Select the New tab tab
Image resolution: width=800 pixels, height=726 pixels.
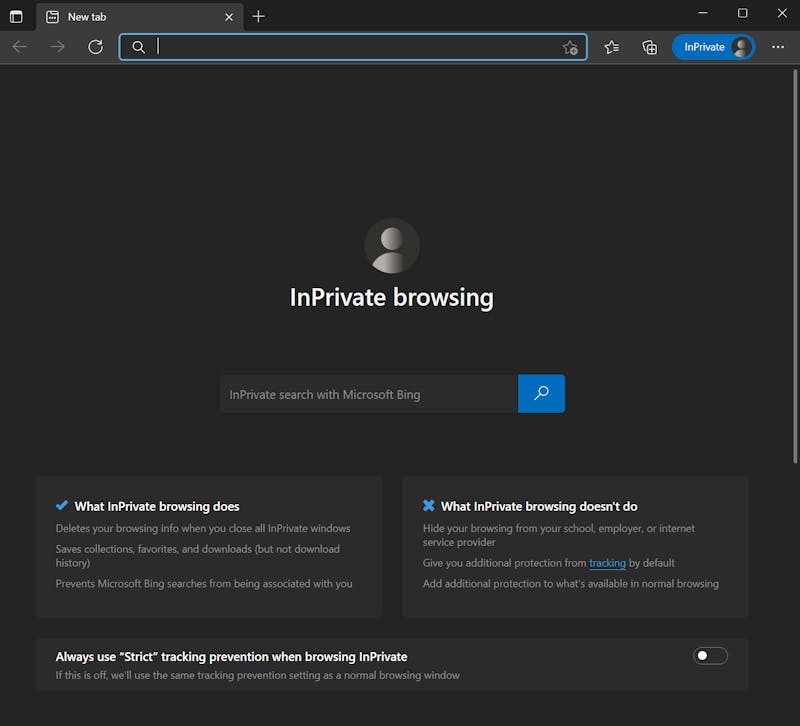pos(140,17)
